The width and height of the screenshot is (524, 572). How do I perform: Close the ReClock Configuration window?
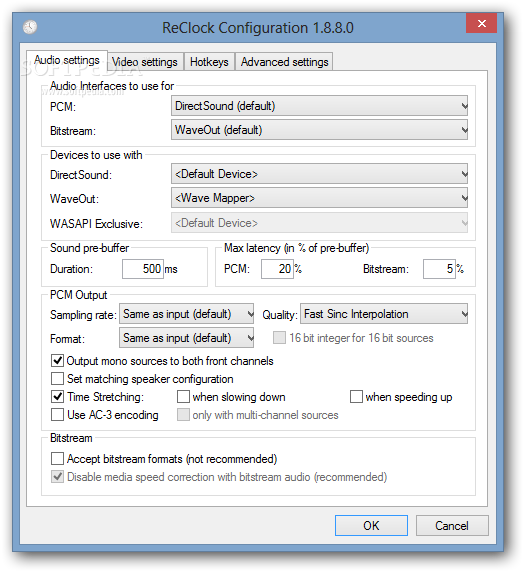[481, 23]
